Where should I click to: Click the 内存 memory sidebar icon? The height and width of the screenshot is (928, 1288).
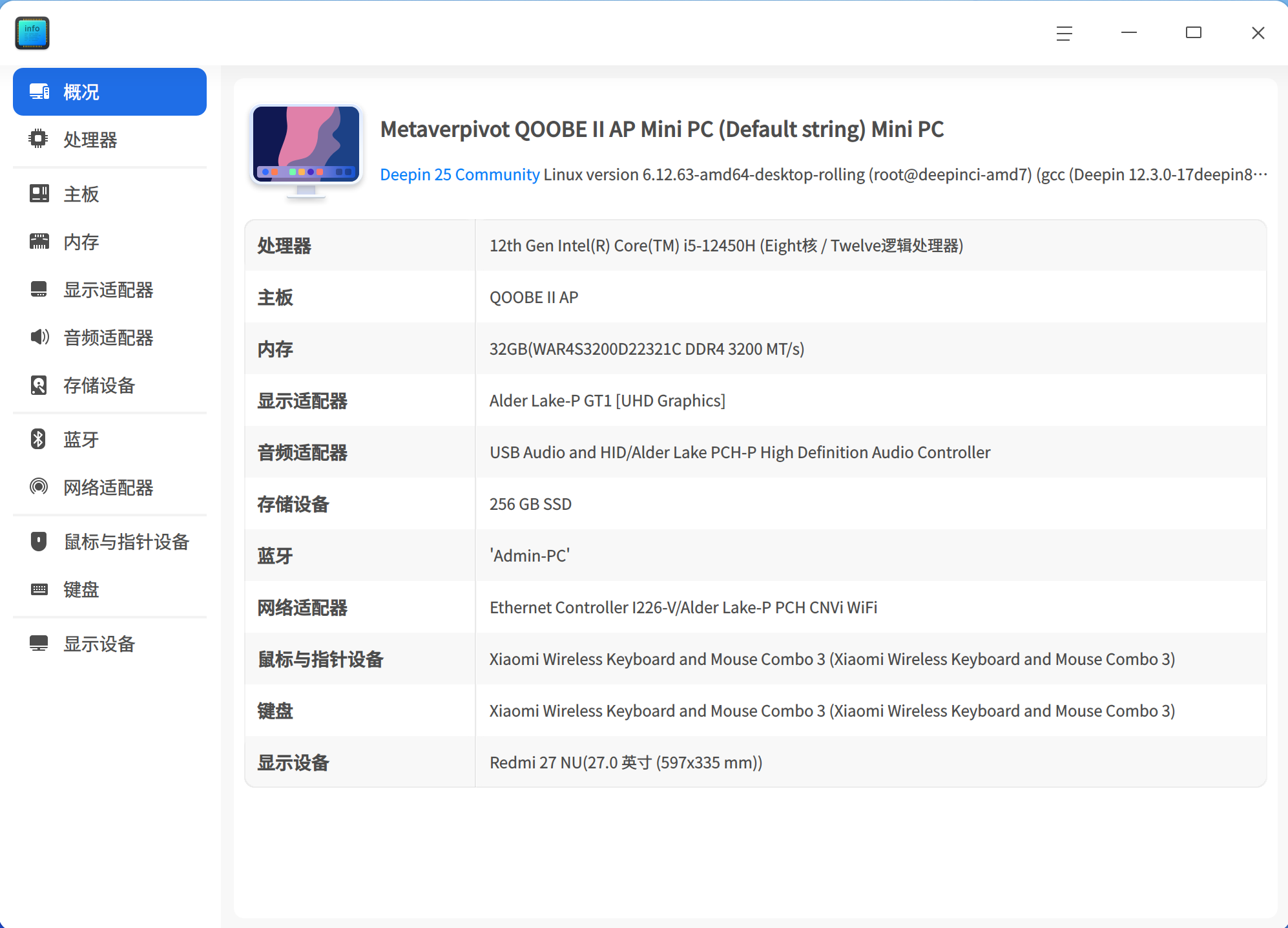click(x=39, y=241)
